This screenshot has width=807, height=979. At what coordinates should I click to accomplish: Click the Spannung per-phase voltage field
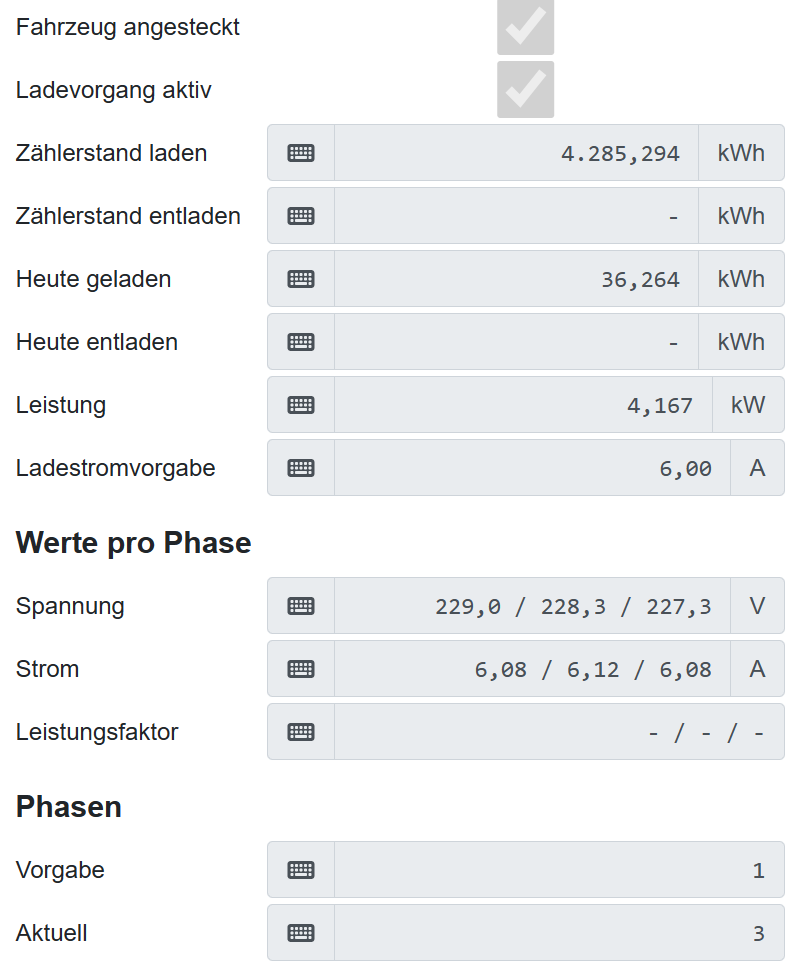coord(532,606)
